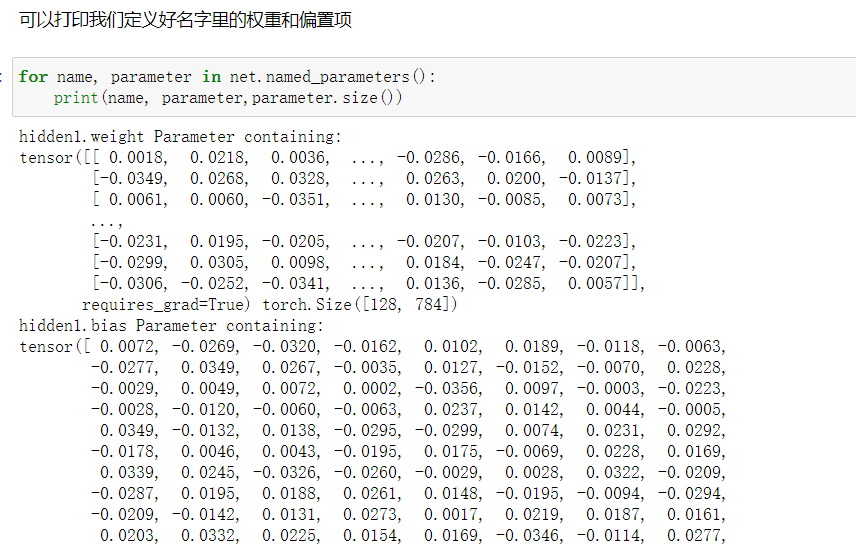
Task: Click 'requires_grad=True' in the output
Action: tap(165, 304)
